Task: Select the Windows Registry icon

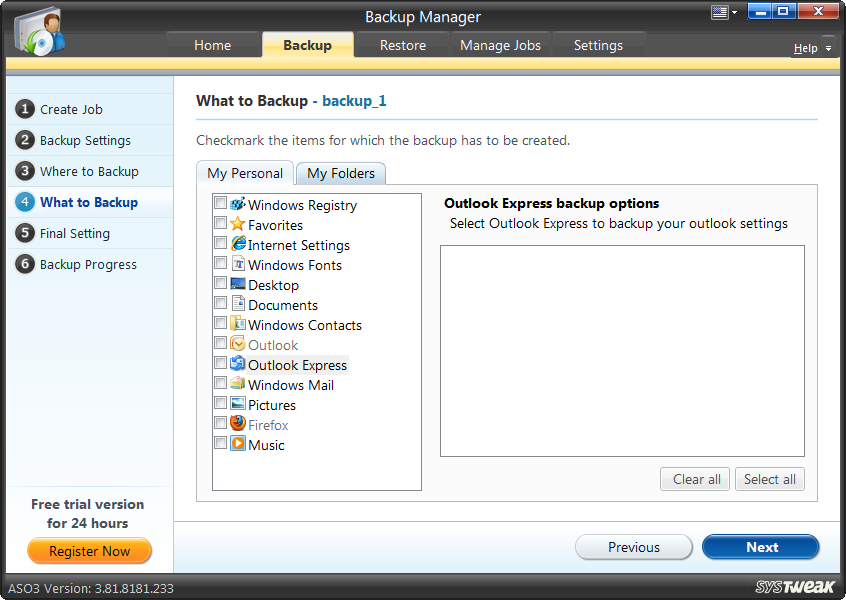Action: click(238, 204)
